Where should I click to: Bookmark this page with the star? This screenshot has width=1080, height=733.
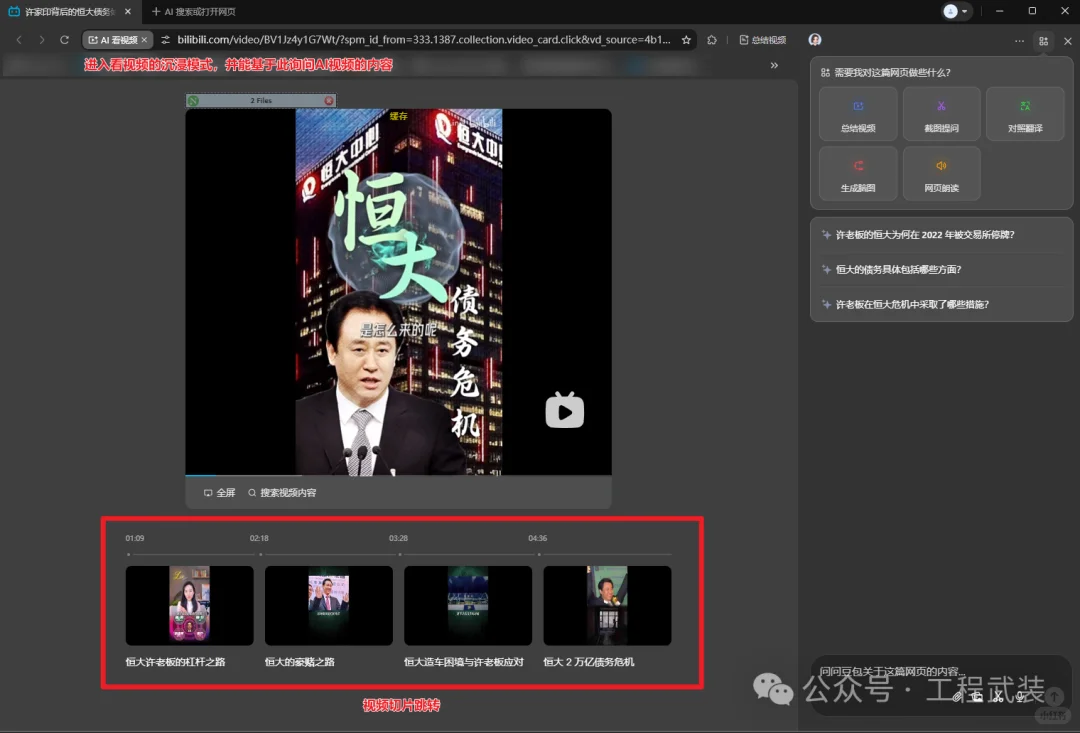tap(686, 40)
